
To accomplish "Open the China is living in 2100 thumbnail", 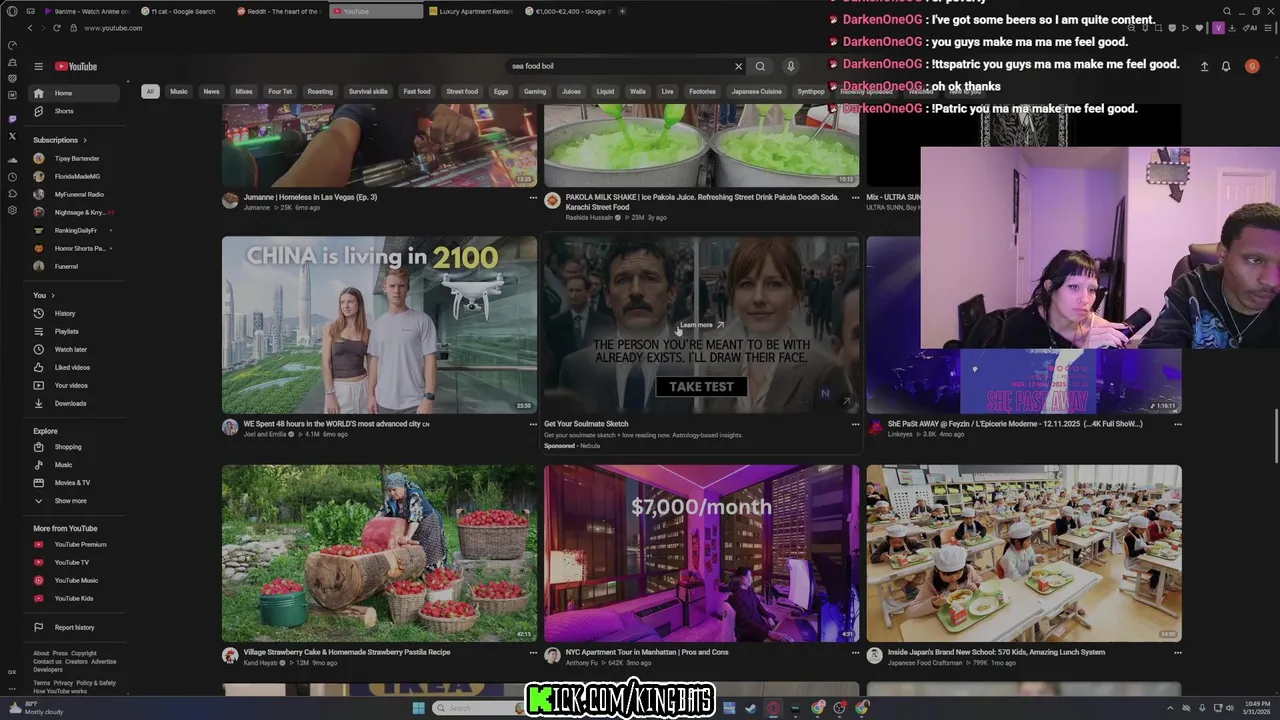I will pyautogui.click(x=379, y=325).
